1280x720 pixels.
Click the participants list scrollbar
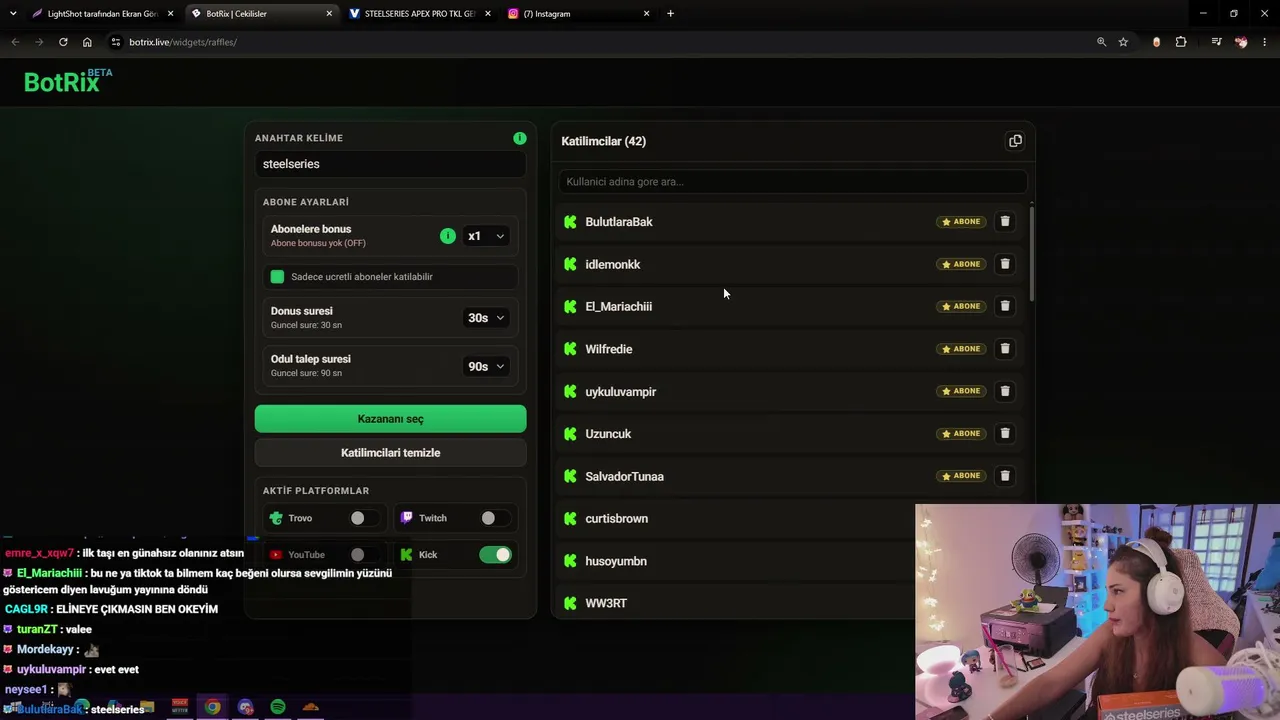click(x=1031, y=252)
